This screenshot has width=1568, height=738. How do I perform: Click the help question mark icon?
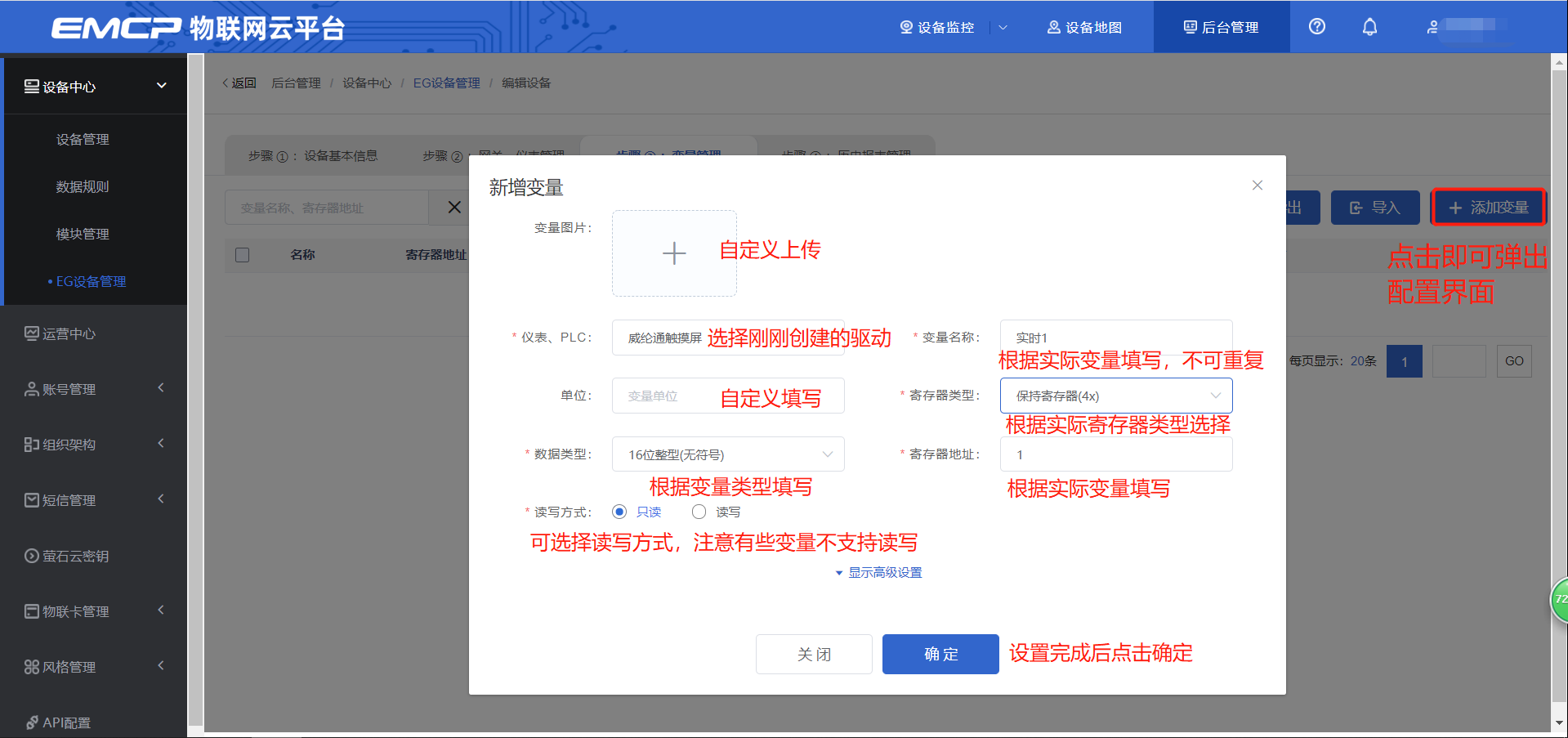click(x=1316, y=27)
